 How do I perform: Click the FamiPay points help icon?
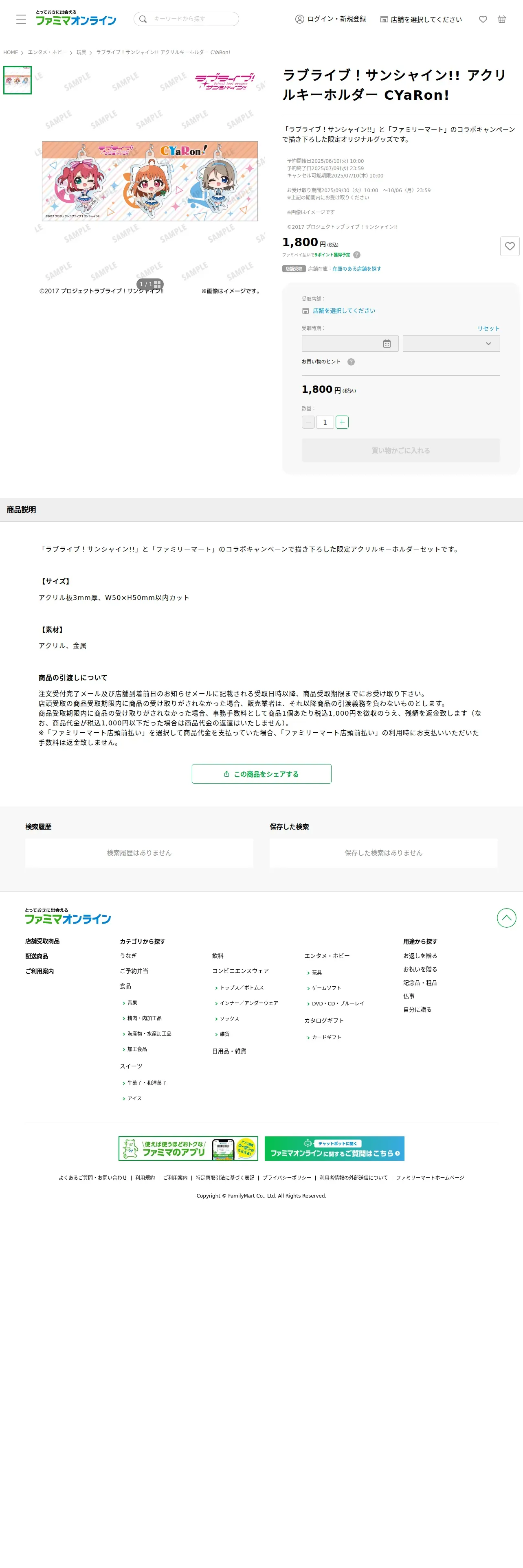click(357, 255)
